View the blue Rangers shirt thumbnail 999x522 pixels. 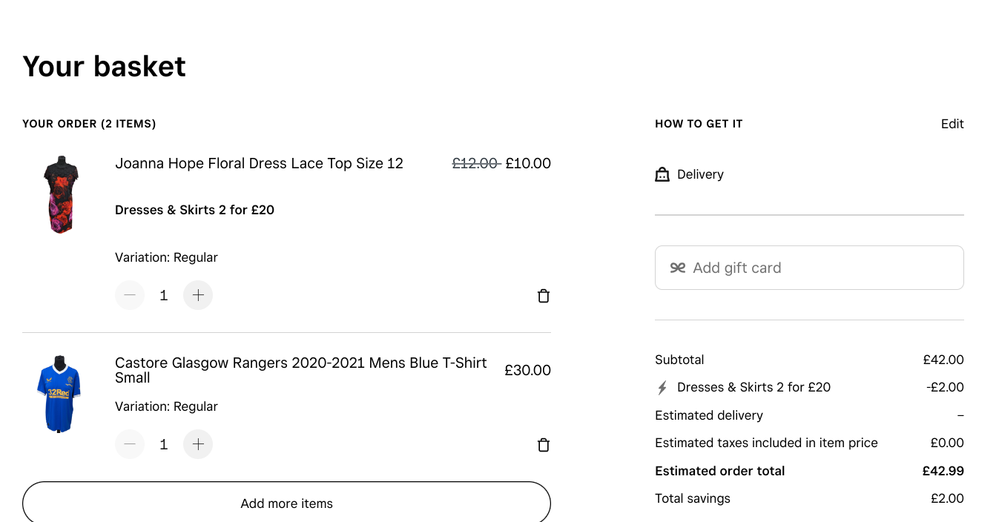(x=59, y=393)
